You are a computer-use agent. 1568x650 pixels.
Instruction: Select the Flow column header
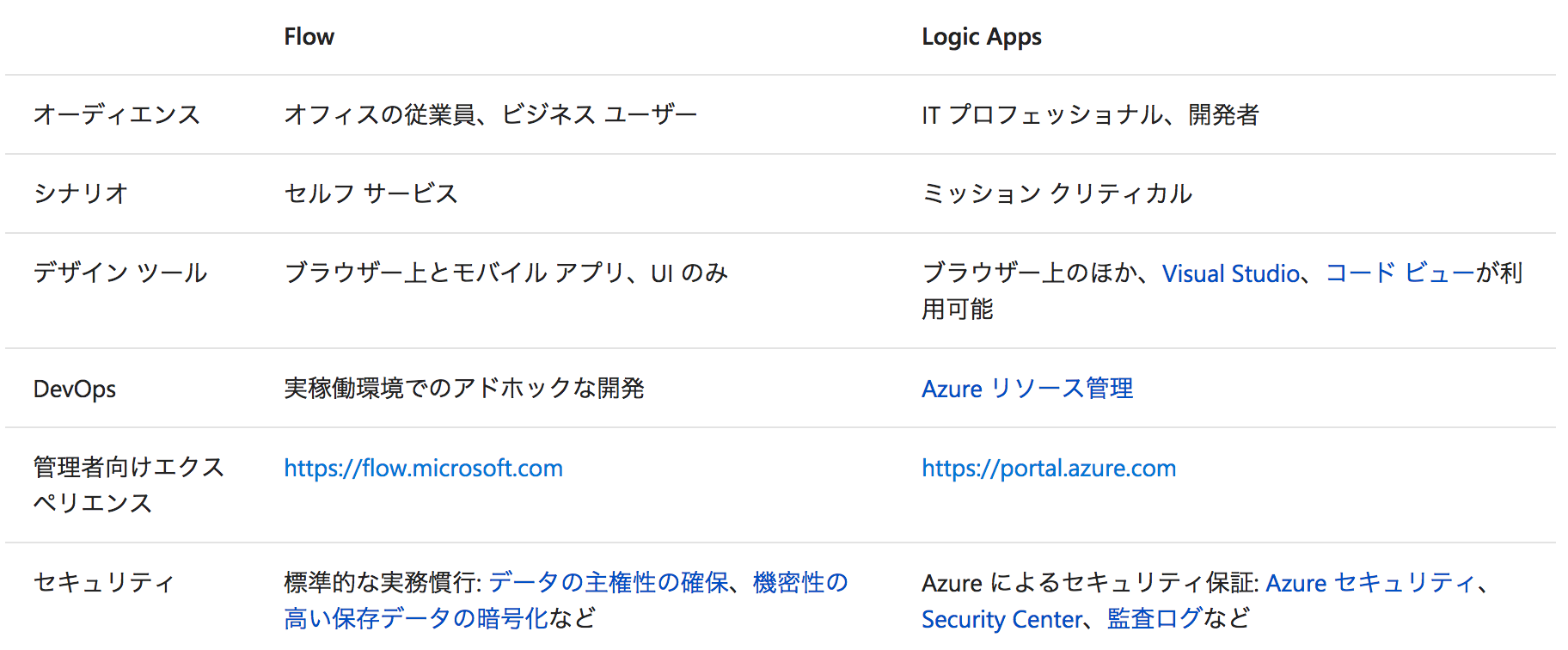pyautogui.click(x=309, y=37)
